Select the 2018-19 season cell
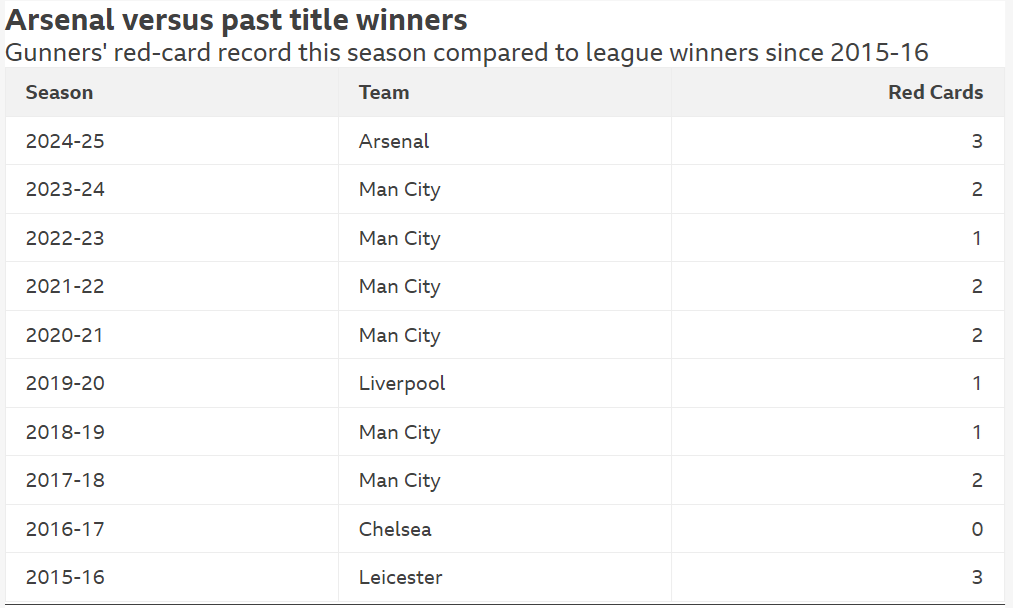Image resolution: width=1013 pixels, height=608 pixels. click(x=65, y=432)
